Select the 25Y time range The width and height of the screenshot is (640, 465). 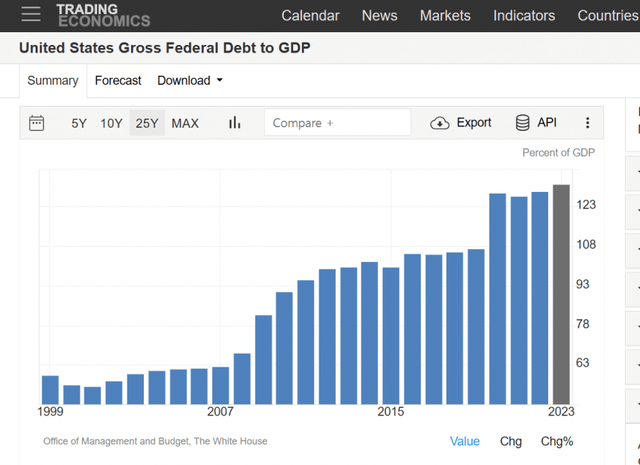coord(147,123)
